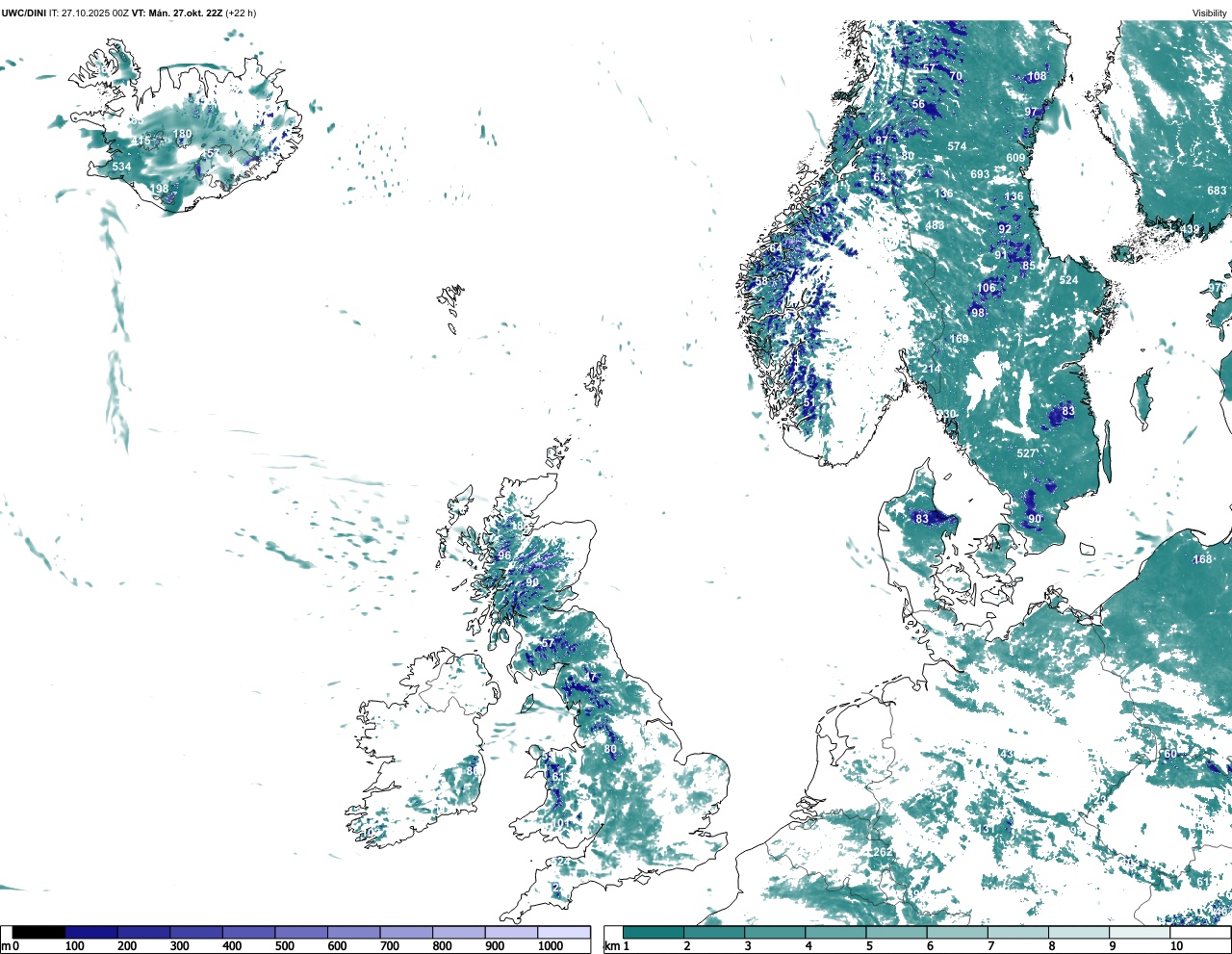Click the 900–1000 m pale lavender swatch
This screenshot has width=1232, height=954.
click(511, 932)
